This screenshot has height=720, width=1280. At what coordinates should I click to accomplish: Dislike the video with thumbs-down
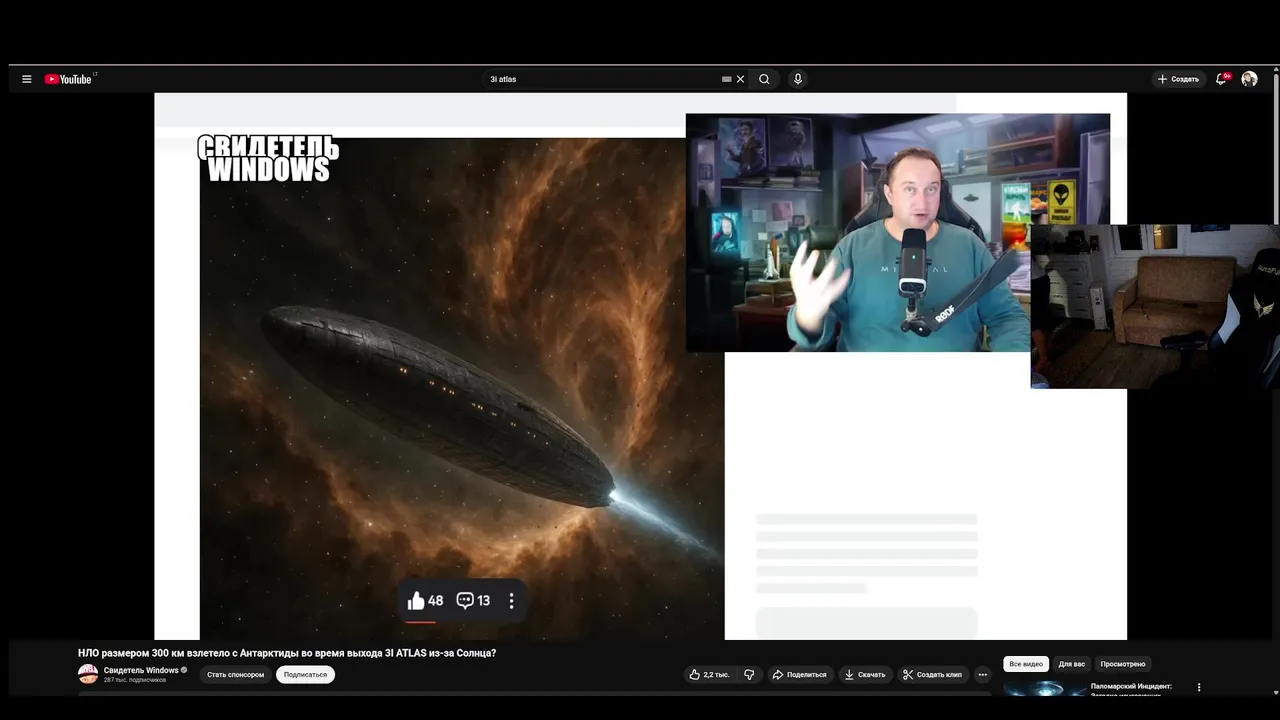click(749, 675)
